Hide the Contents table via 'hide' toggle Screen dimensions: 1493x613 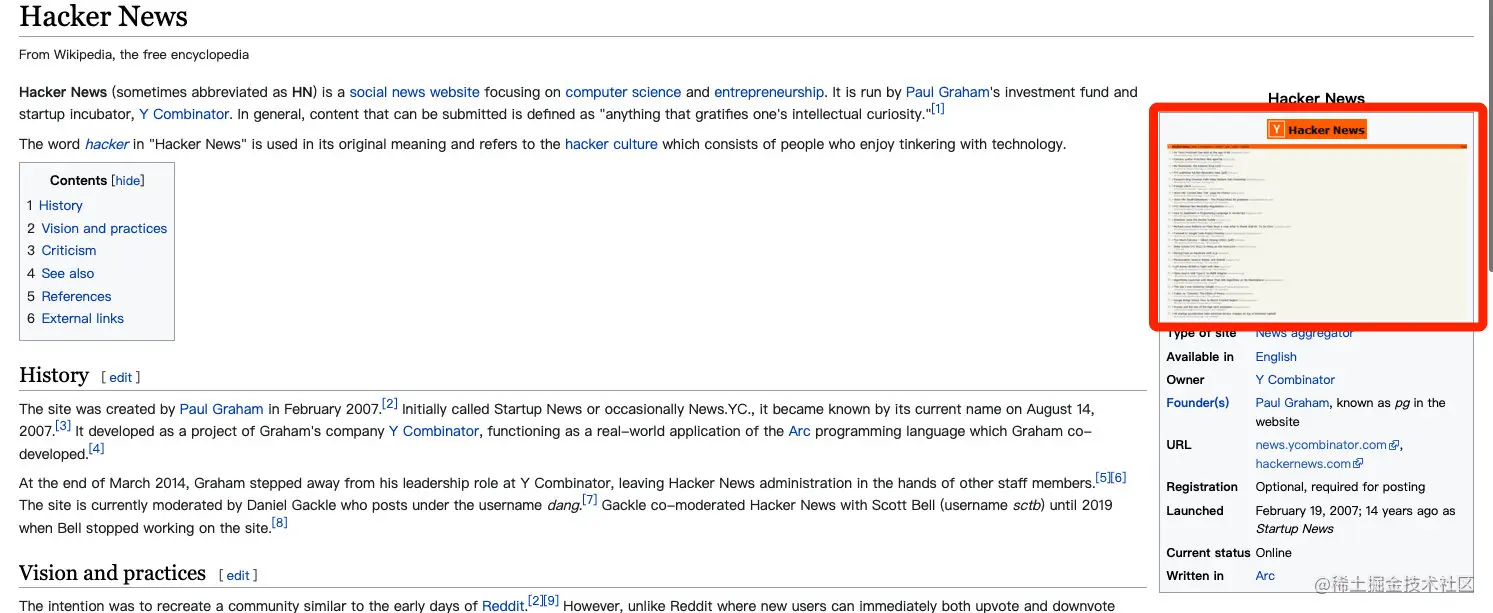[128, 181]
